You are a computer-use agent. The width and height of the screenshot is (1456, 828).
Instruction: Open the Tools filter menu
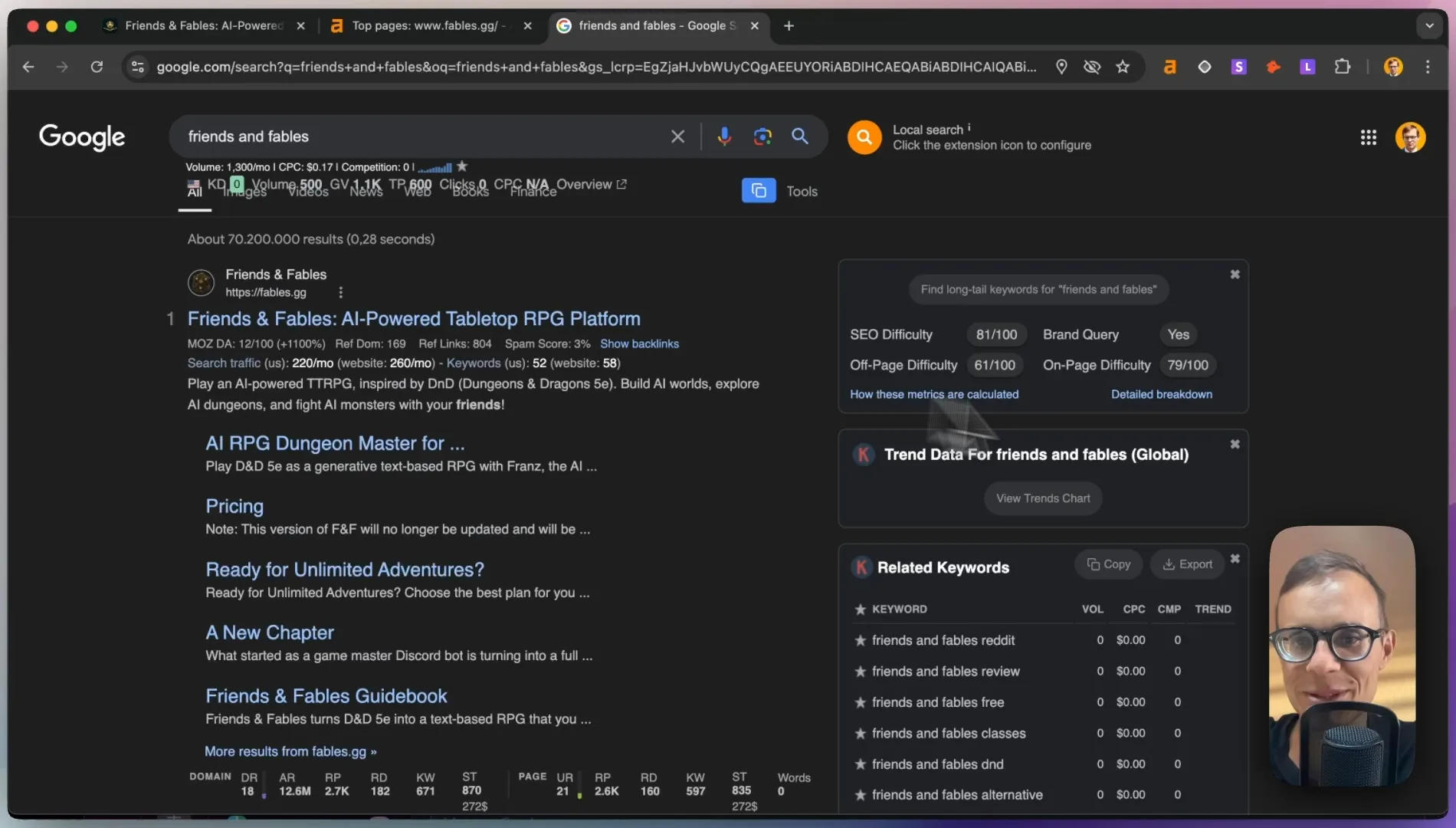point(802,191)
